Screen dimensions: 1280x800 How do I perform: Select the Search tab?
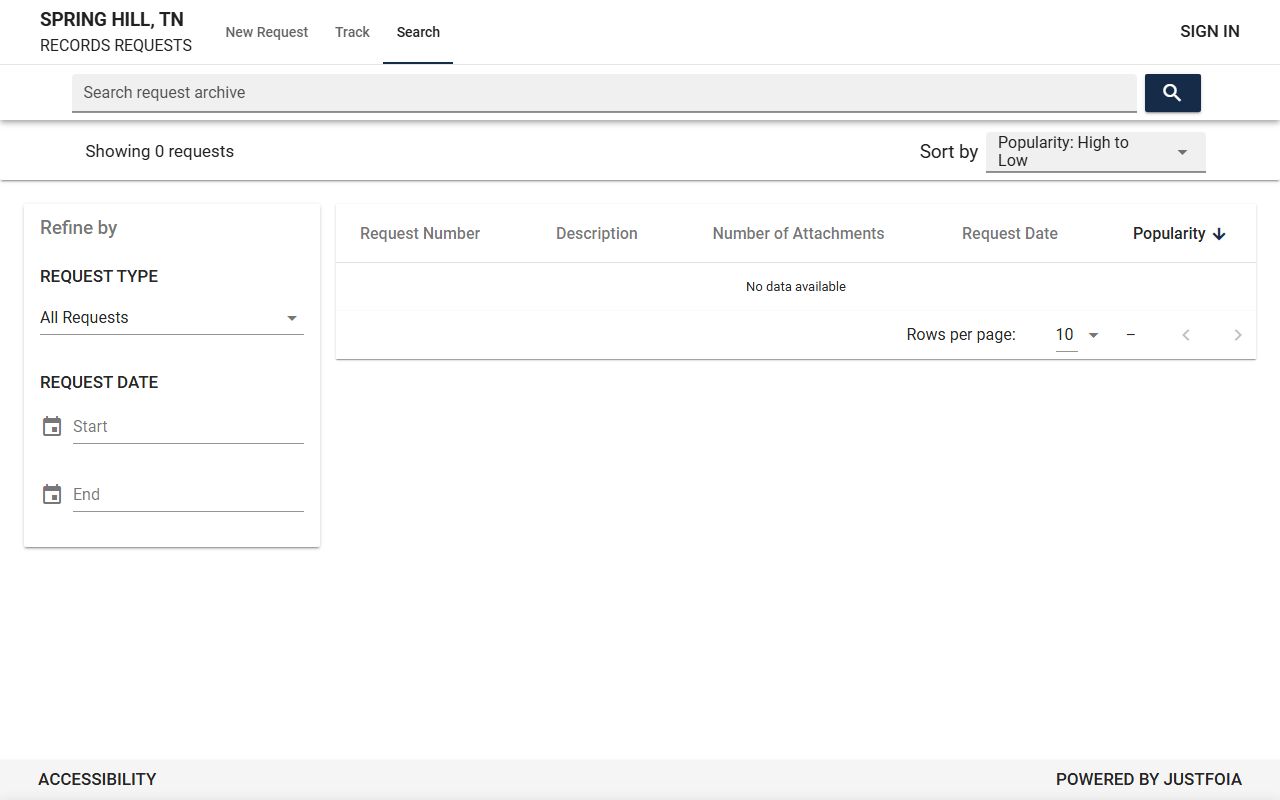418,32
